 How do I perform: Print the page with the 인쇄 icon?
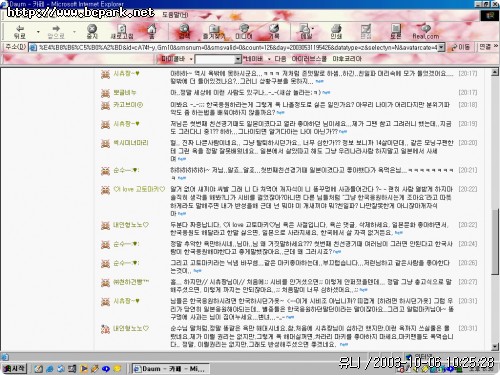pos(336,32)
